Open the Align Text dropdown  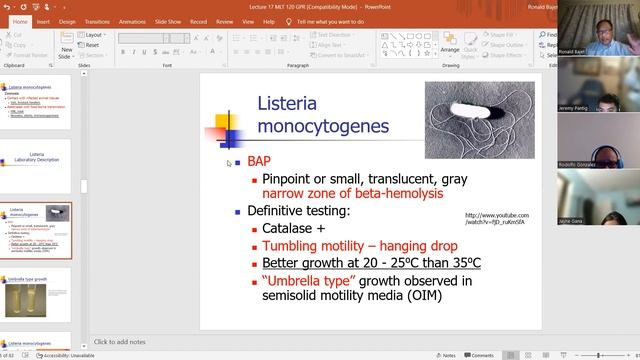tap(327, 45)
